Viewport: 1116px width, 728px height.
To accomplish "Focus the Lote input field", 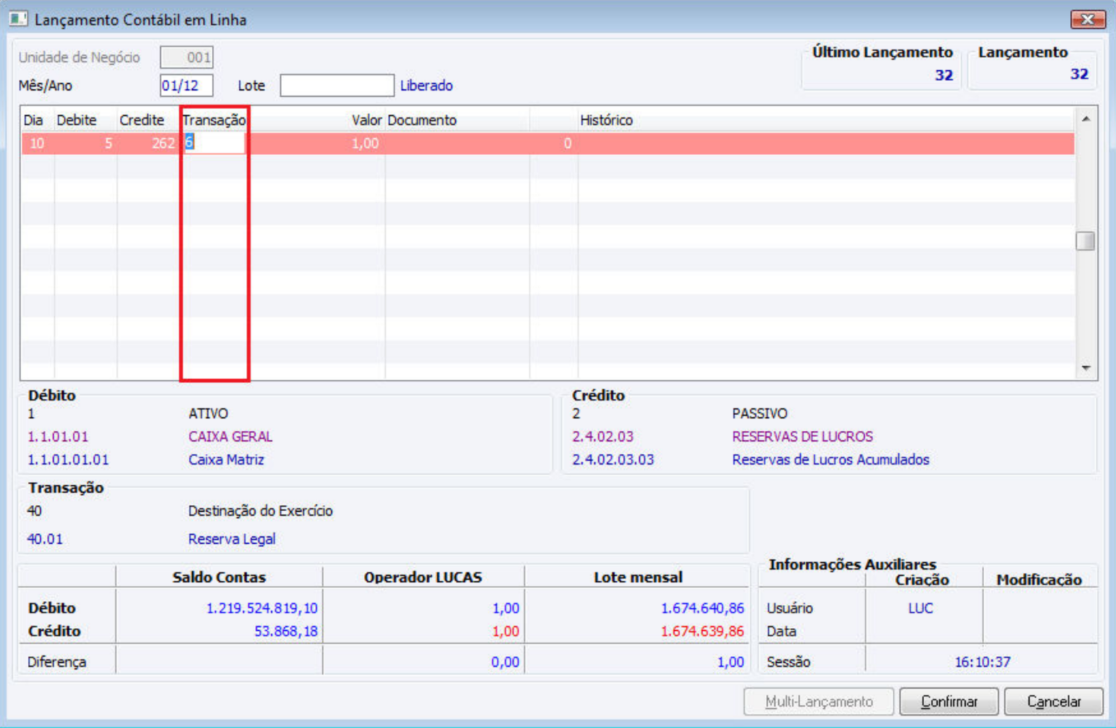I will click(x=337, y=85).
